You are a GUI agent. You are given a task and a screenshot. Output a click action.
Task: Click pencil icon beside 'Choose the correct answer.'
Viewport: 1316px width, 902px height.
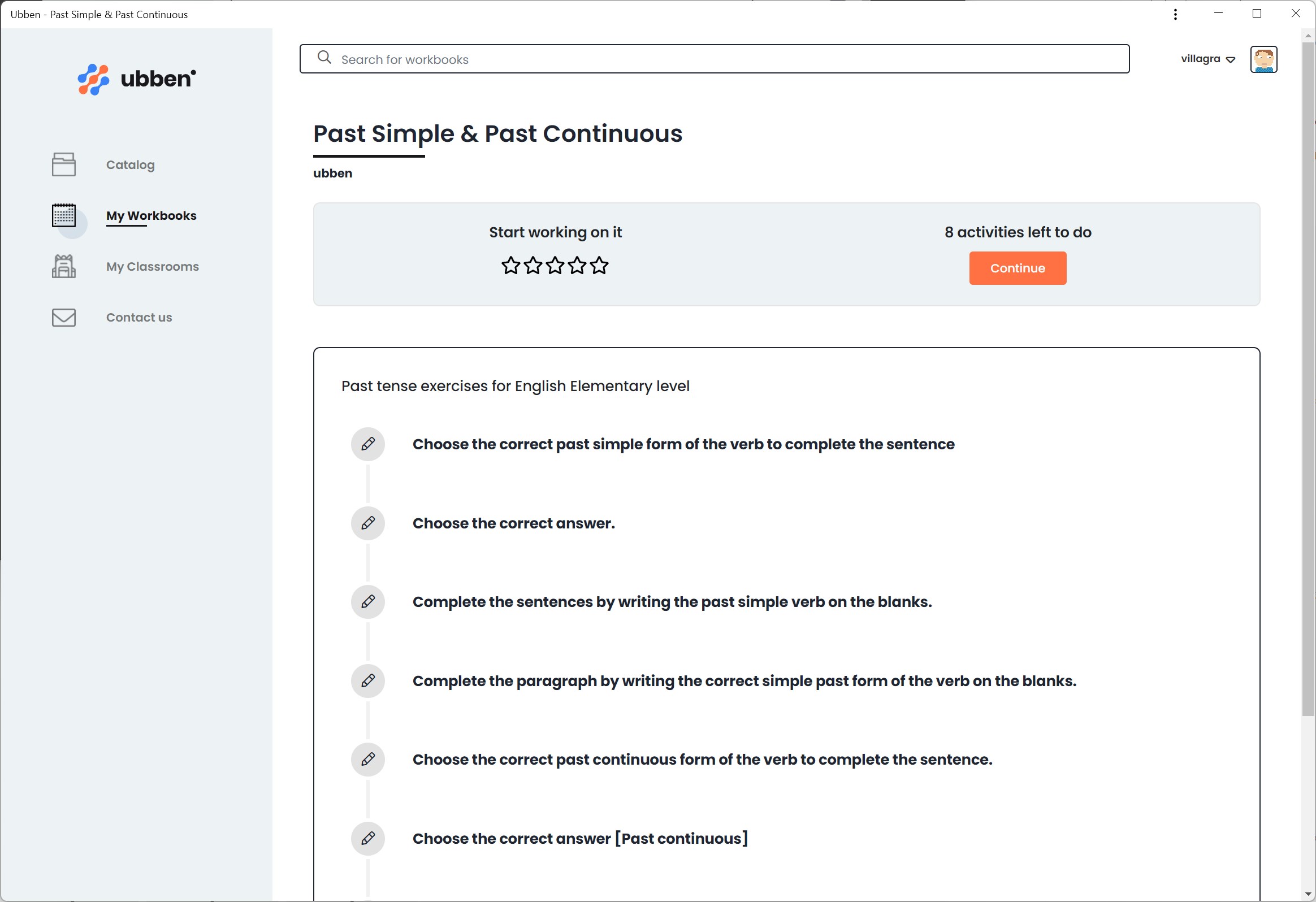[x=367, y=523]
